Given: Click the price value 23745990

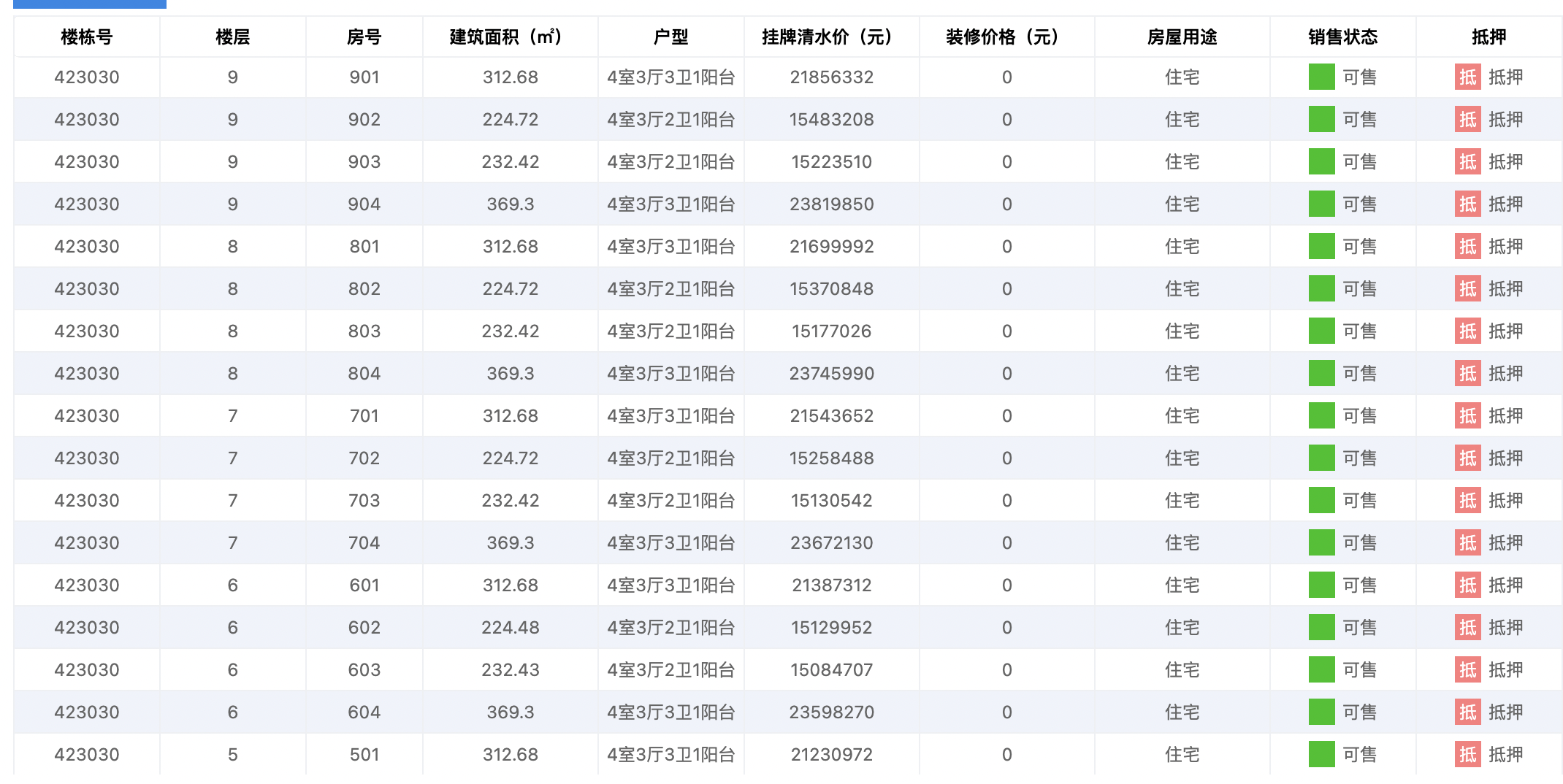Looking at the screenshot, I should pos(832,374).
